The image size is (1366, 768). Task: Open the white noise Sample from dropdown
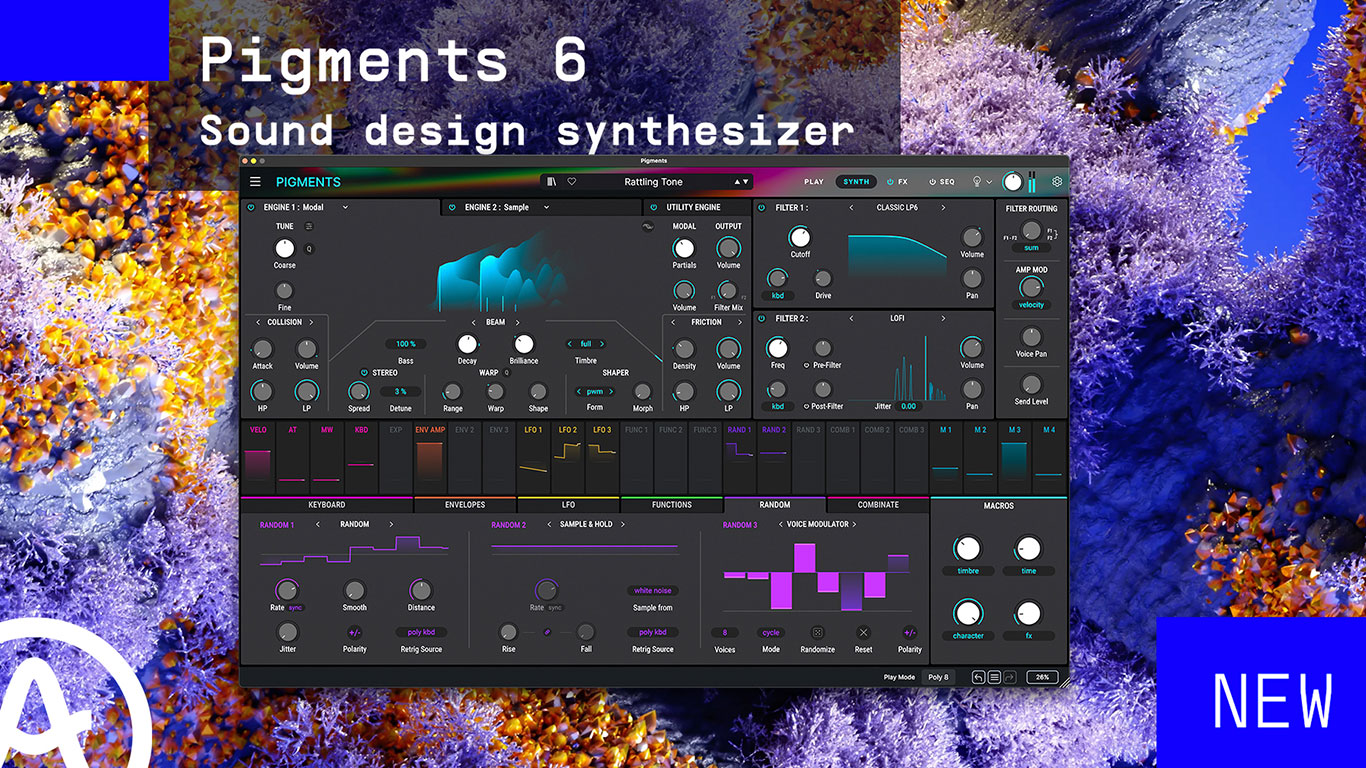[x=653, y=591]
